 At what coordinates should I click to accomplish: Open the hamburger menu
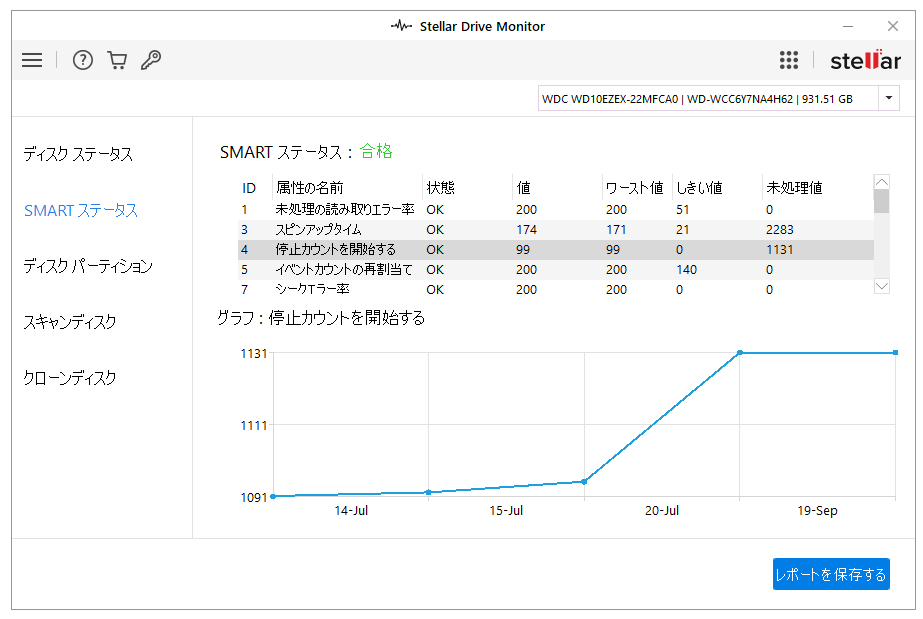tap(32, 60)
